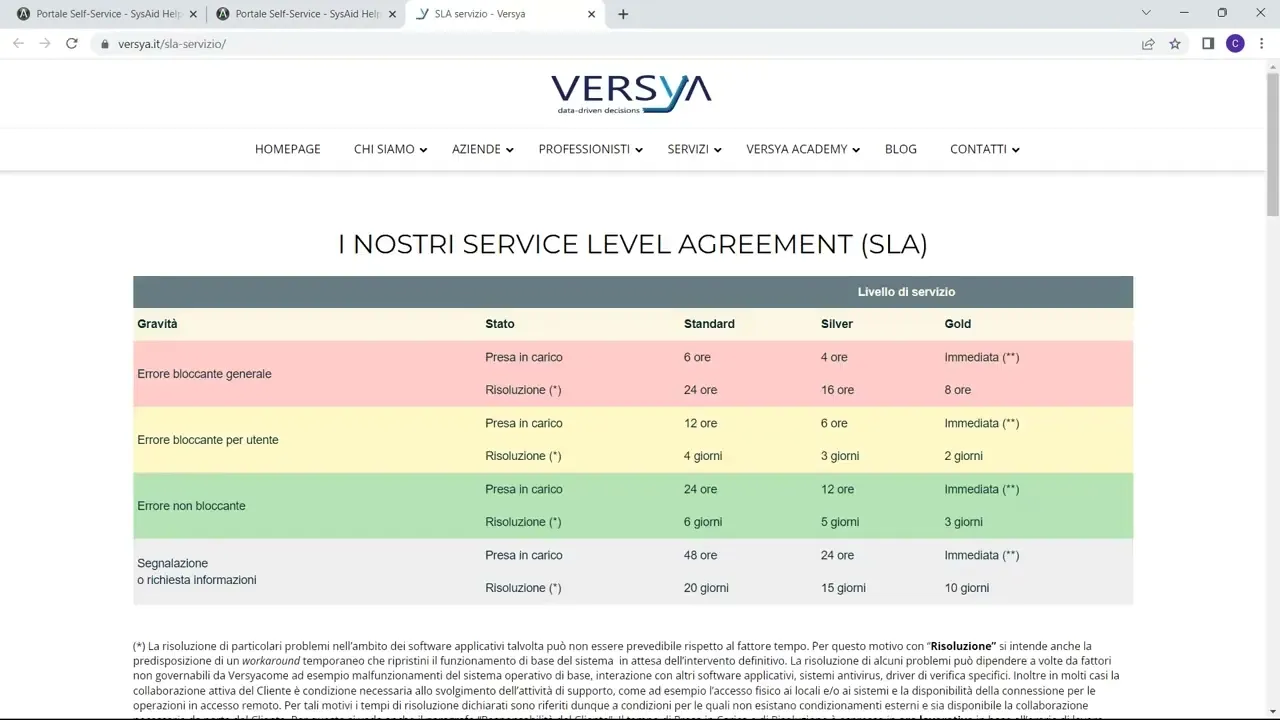This screenshot has height=720, width=1280.
Task: Open the share page icon
Action: tap(1148, 44)
